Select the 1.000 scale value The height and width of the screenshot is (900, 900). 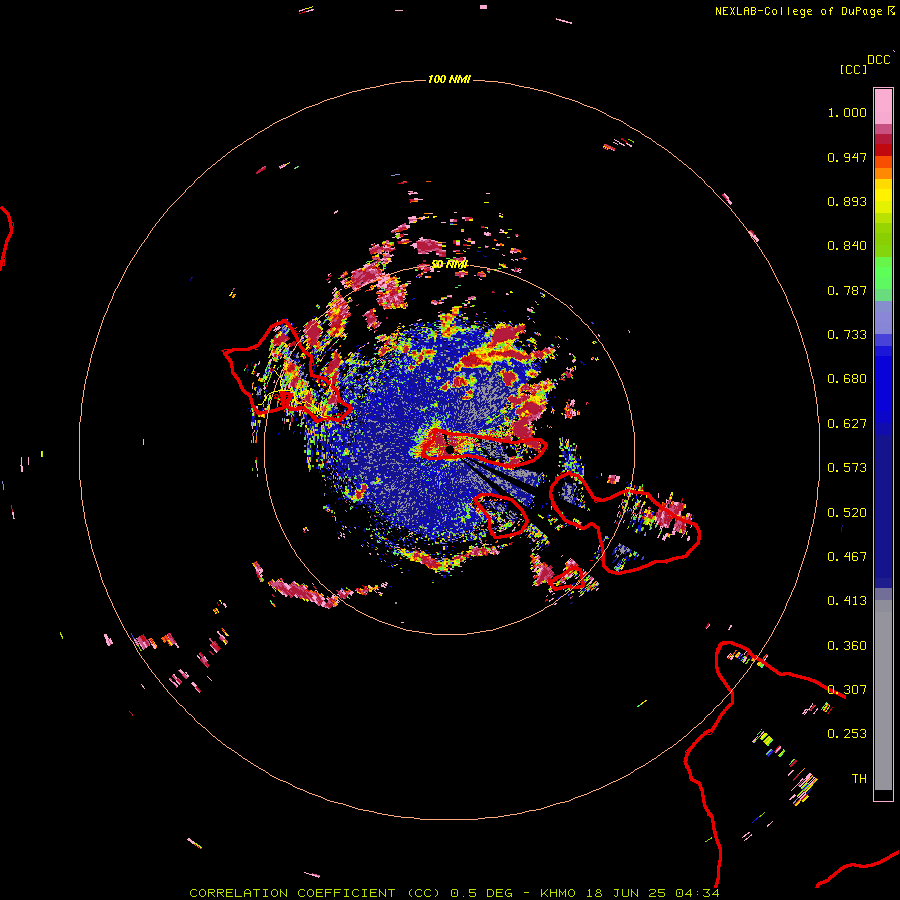tap(847, 112)
